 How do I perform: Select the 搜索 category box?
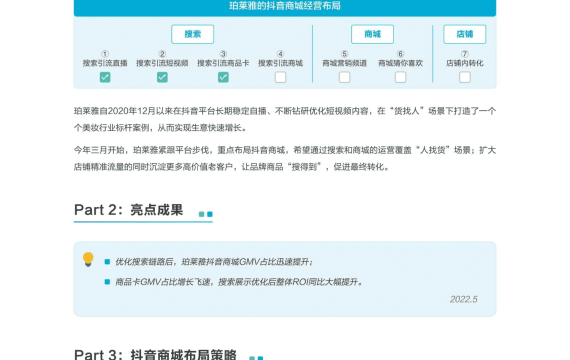(x=193, y=34)
